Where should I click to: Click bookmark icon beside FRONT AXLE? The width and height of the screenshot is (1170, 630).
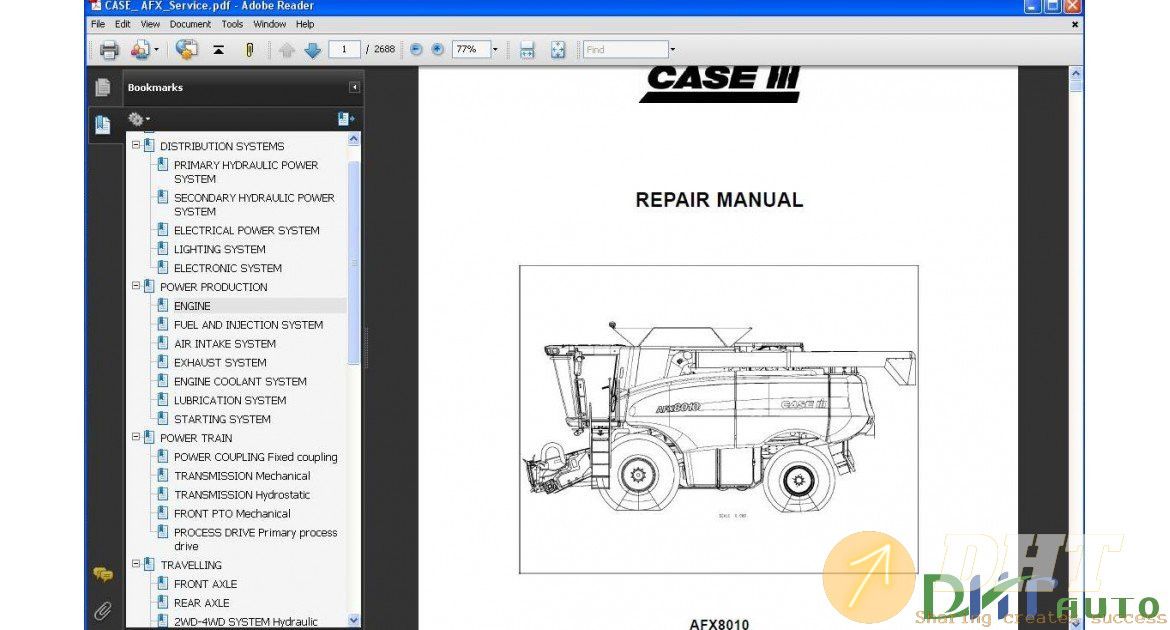[163, 584]
